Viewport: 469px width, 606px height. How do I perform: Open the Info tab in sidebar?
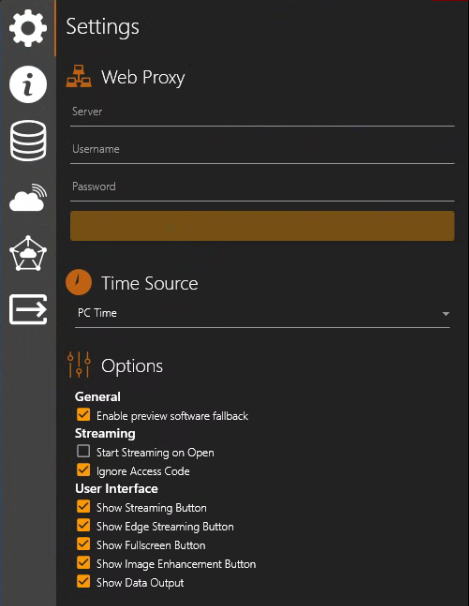pos(28,84)
